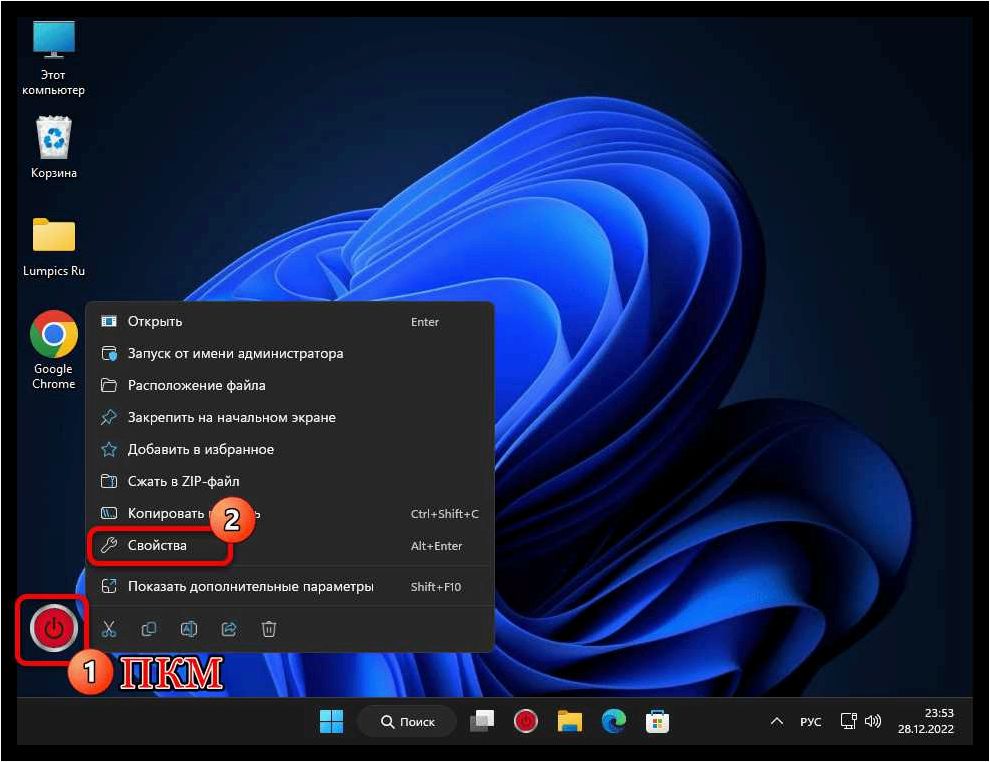
Task: Choose Открыть from the context menu
Action: (290, 321)
